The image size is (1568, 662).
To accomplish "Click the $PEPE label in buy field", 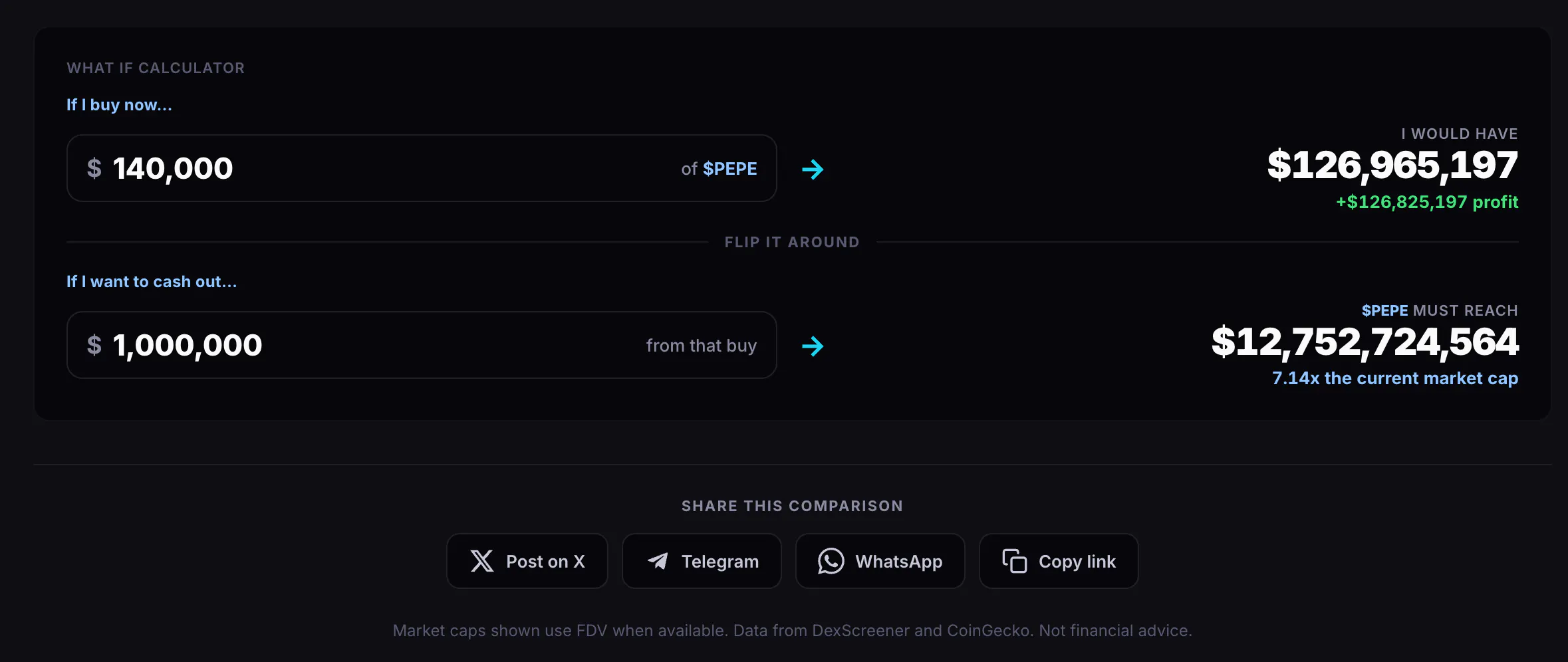I will [x=730, y=169].
